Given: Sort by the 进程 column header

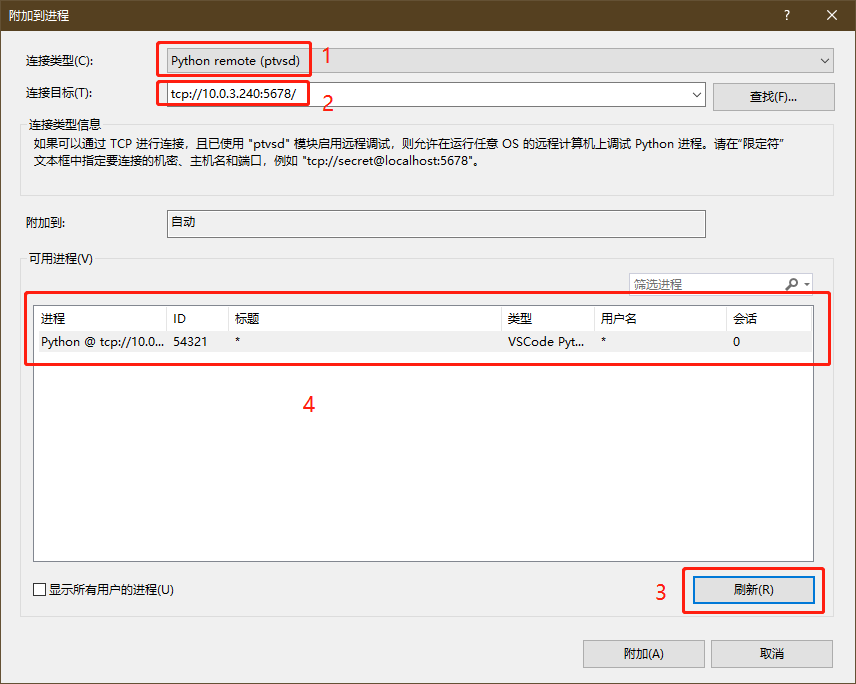Looking at the screenshot, I should [x=99, y=319].
